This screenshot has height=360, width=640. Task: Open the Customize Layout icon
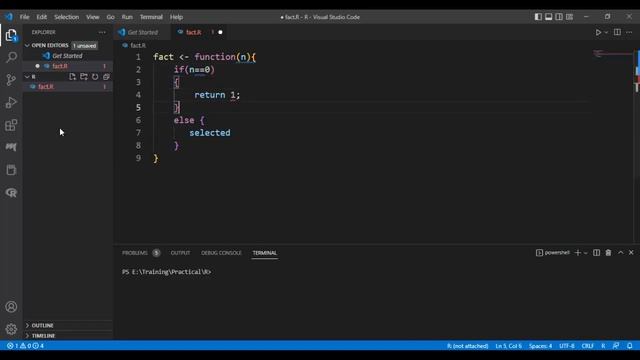coord(569,17)
